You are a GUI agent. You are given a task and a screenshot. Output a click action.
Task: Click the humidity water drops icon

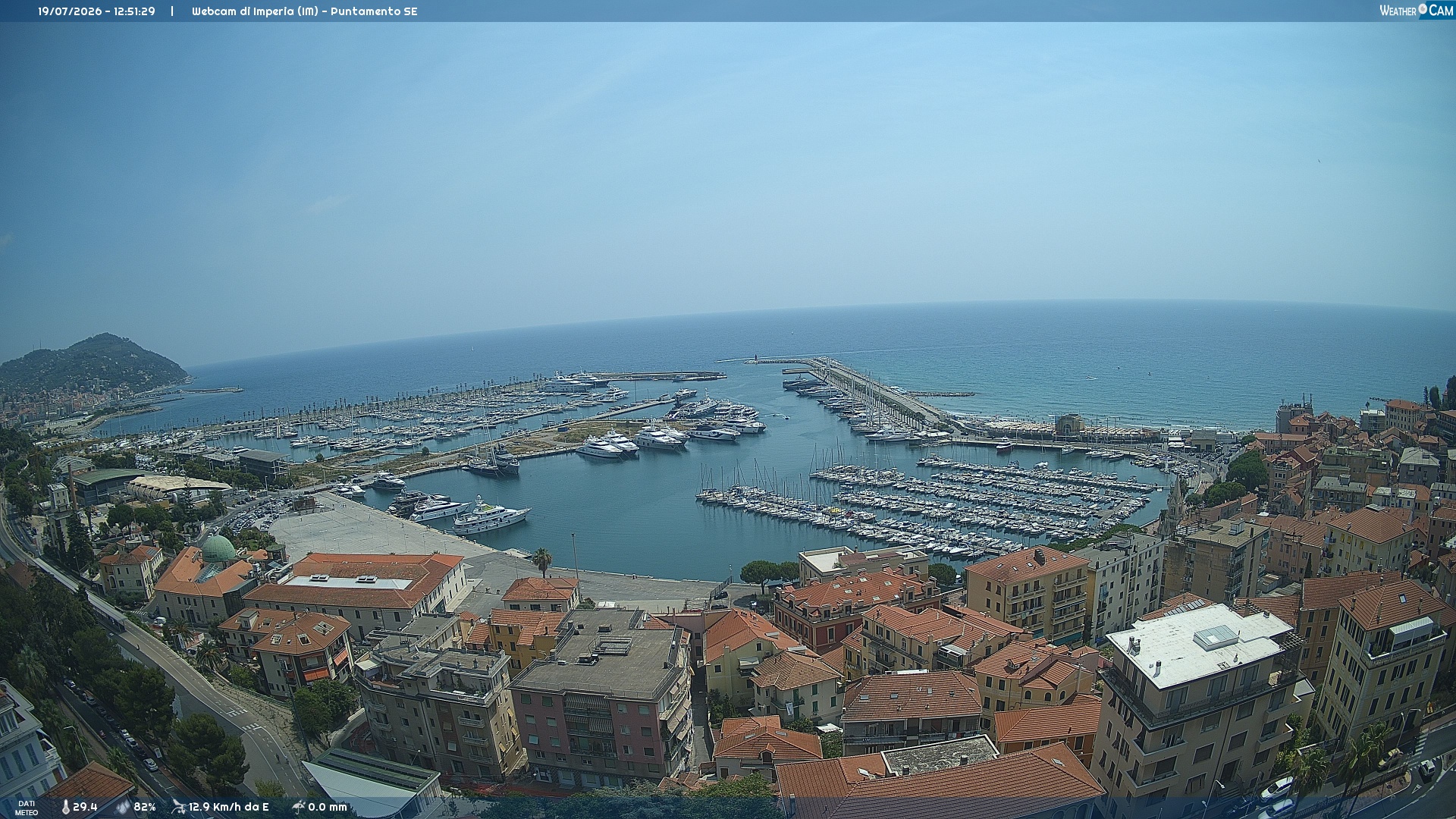click(x=123, y=807)
